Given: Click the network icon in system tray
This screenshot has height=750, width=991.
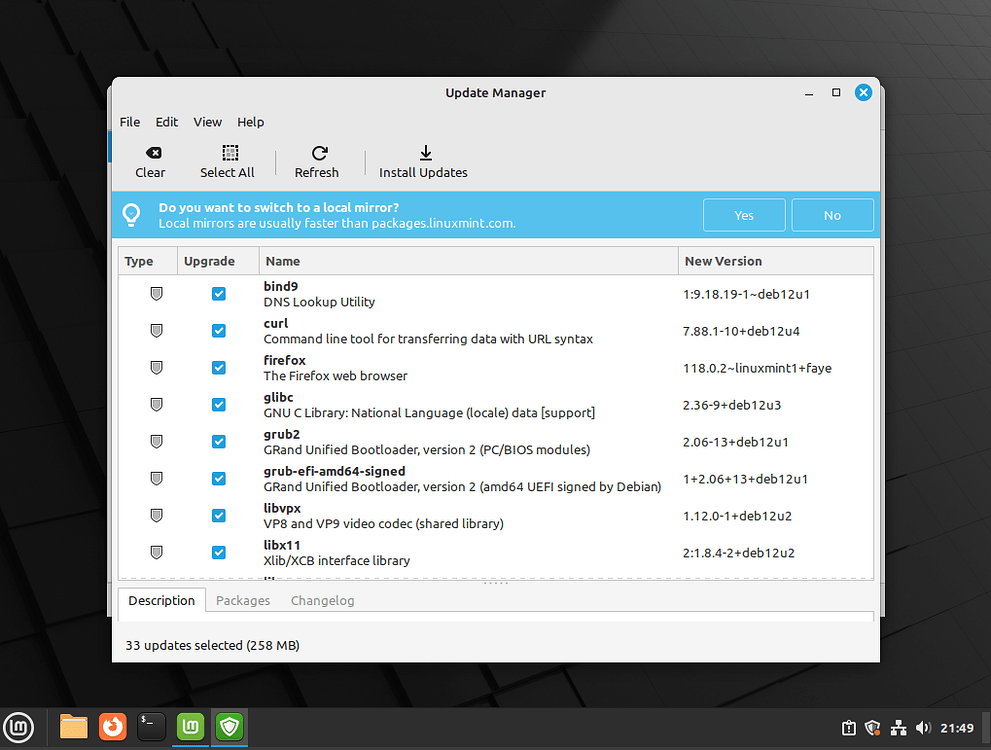Looking at the screenshot, I should pyautogui.click(x=898, y=728).
